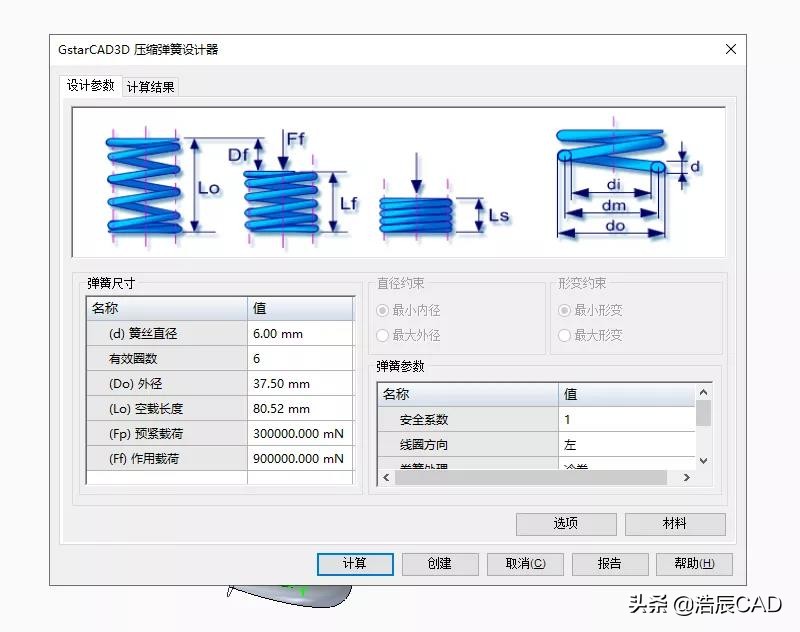Close the GstarCAD3D spring designer dialog
The height and width of the screenshot is (632, 800).
tap(731, 49)
